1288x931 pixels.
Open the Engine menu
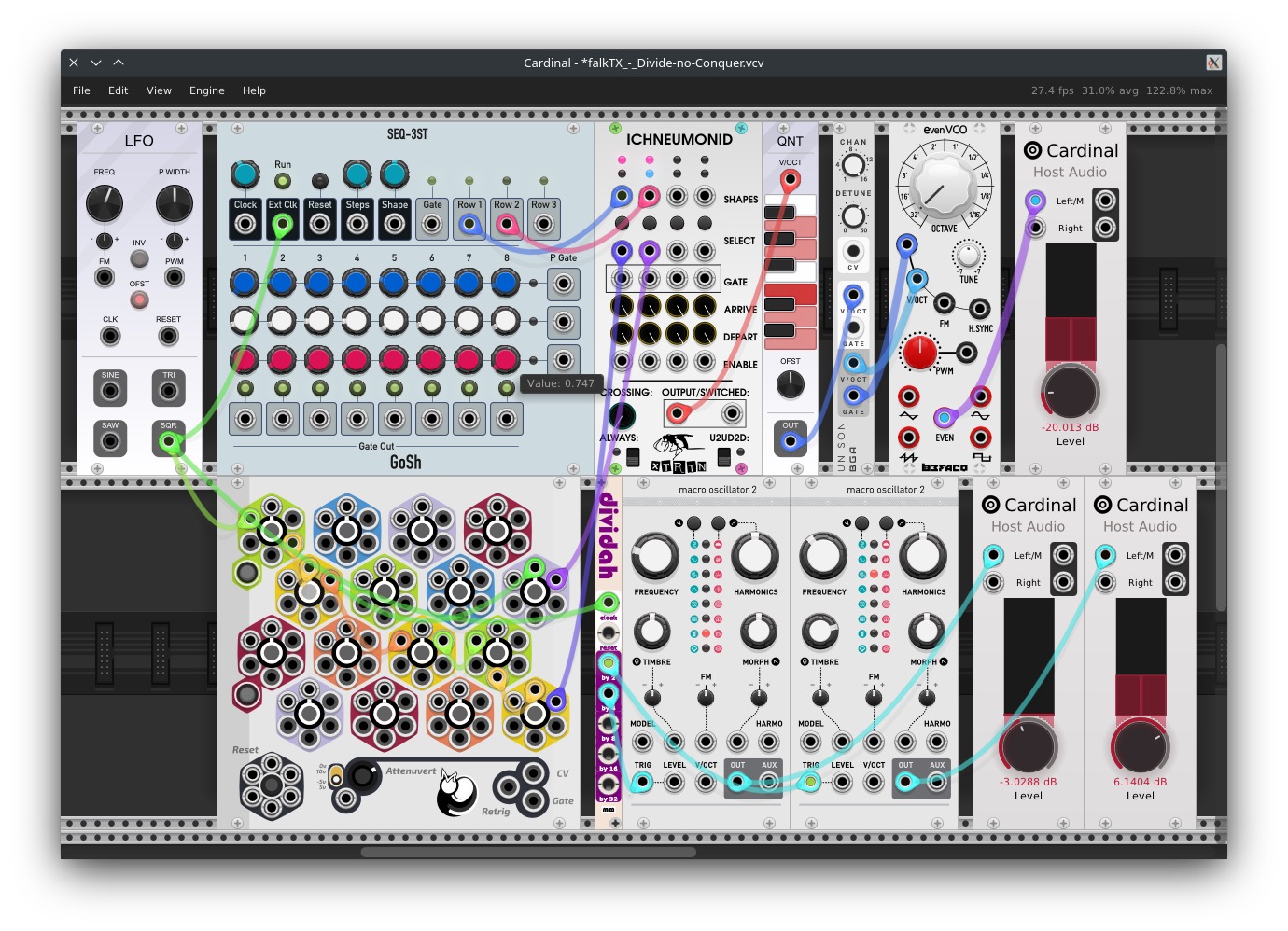(206, 90)
